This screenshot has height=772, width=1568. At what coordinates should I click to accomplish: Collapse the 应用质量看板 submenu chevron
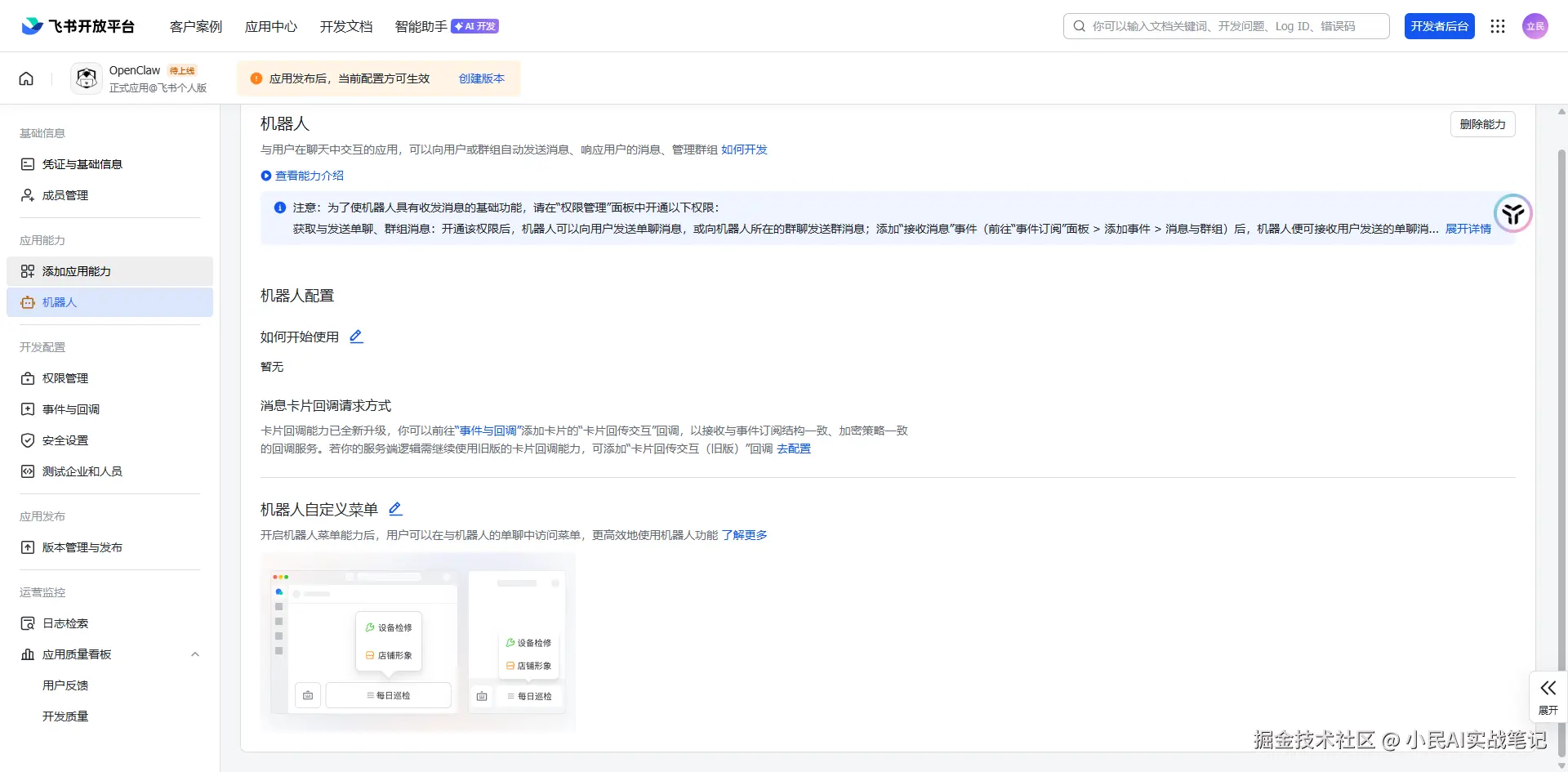pos(195,654)
